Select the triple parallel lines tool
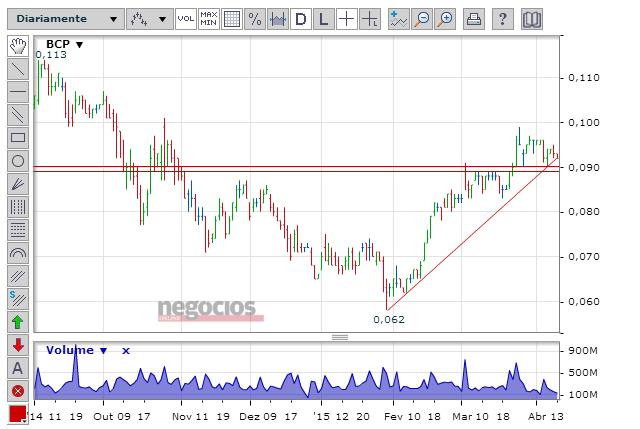 click(18, 276)
